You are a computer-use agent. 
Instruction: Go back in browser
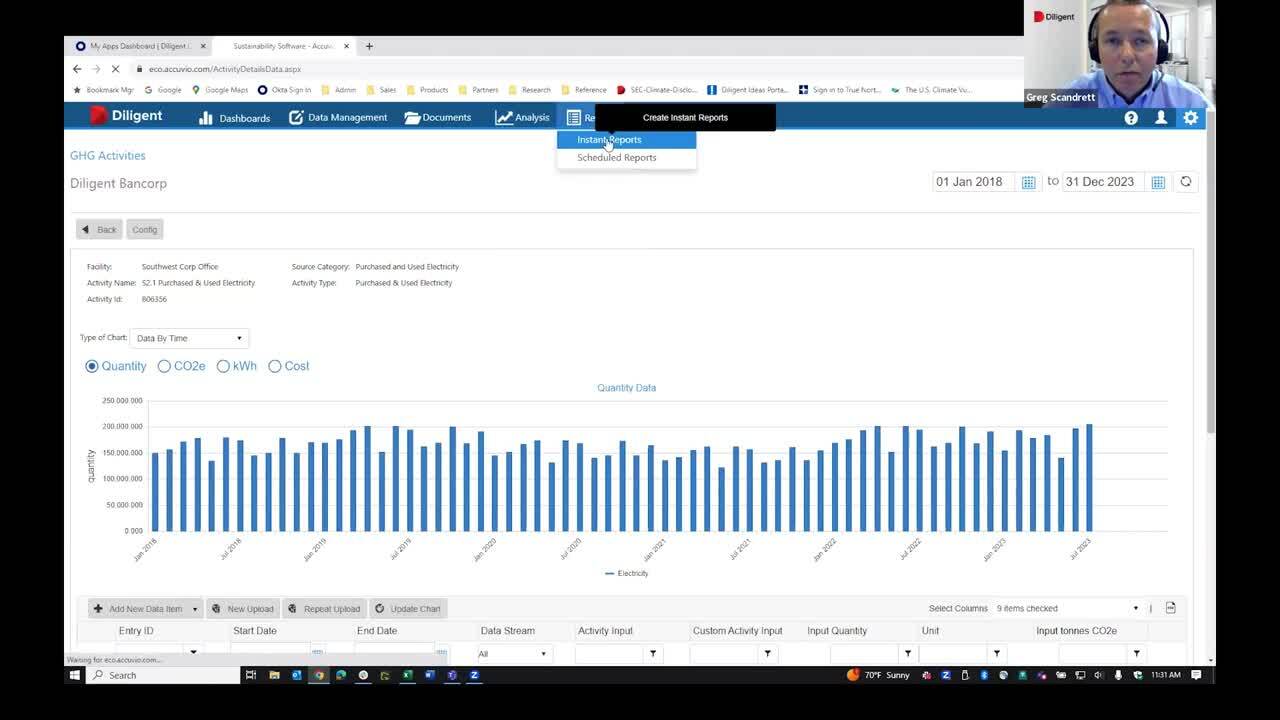pos(77,69)
